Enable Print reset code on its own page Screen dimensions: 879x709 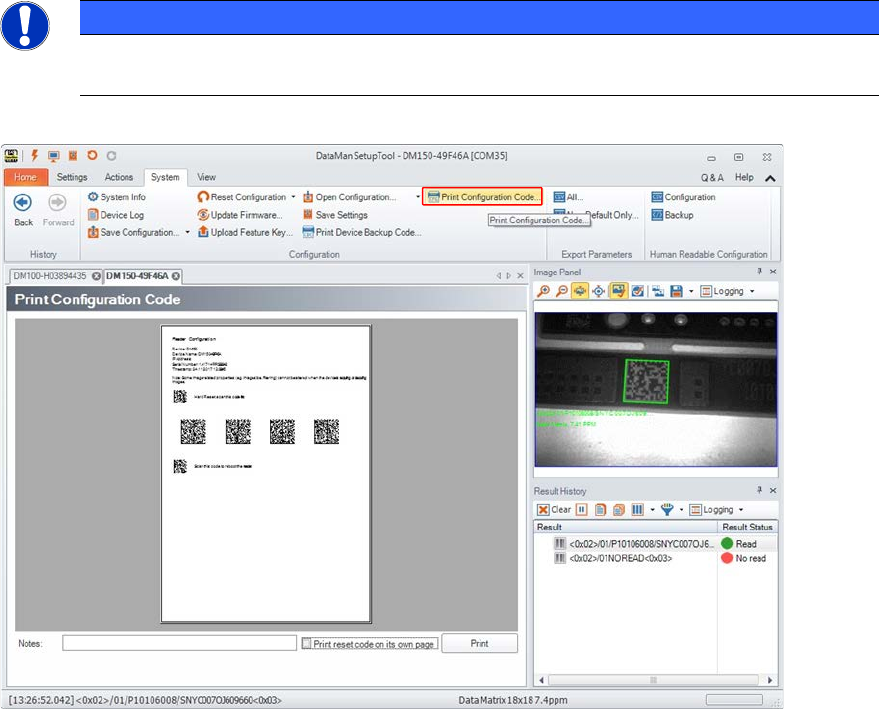pyautogui.click(x=308, y=644)
